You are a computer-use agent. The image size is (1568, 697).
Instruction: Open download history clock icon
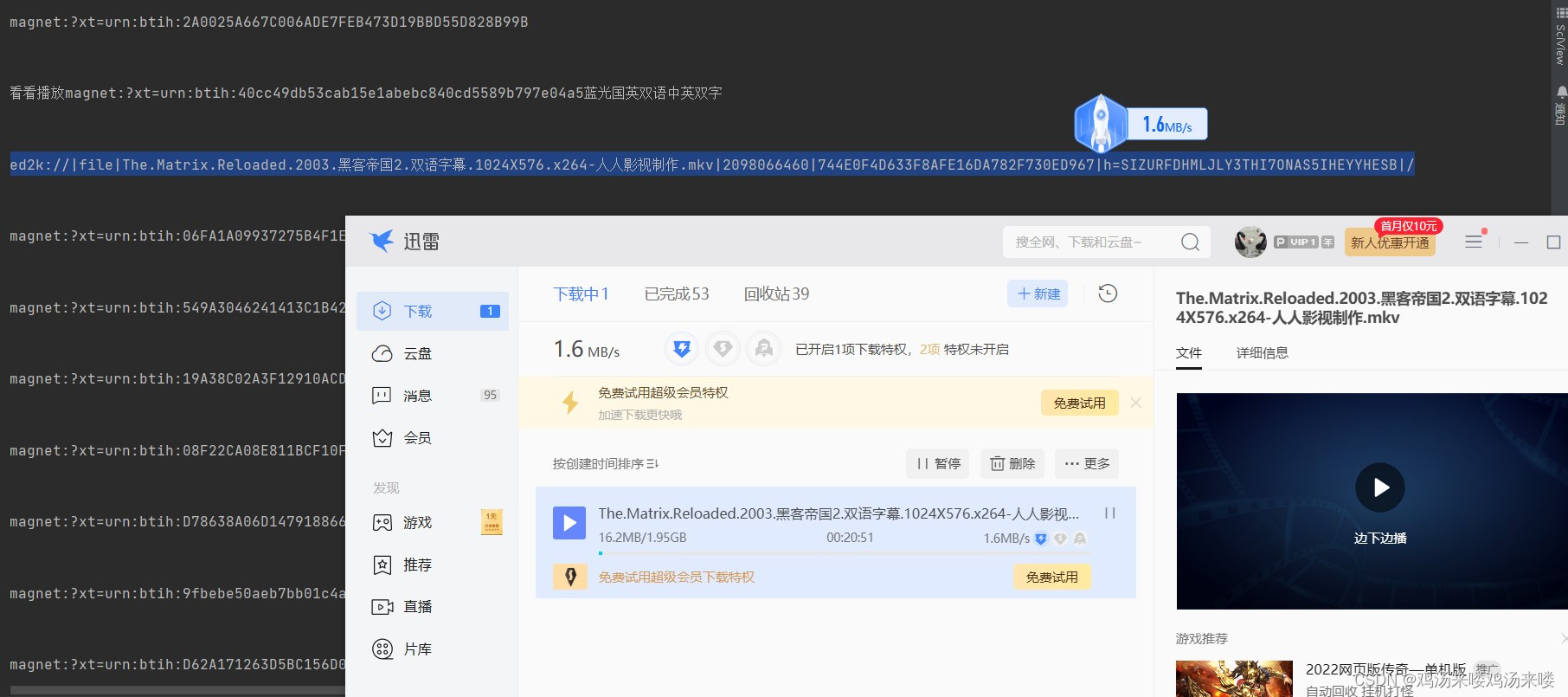pos(1108,294)
